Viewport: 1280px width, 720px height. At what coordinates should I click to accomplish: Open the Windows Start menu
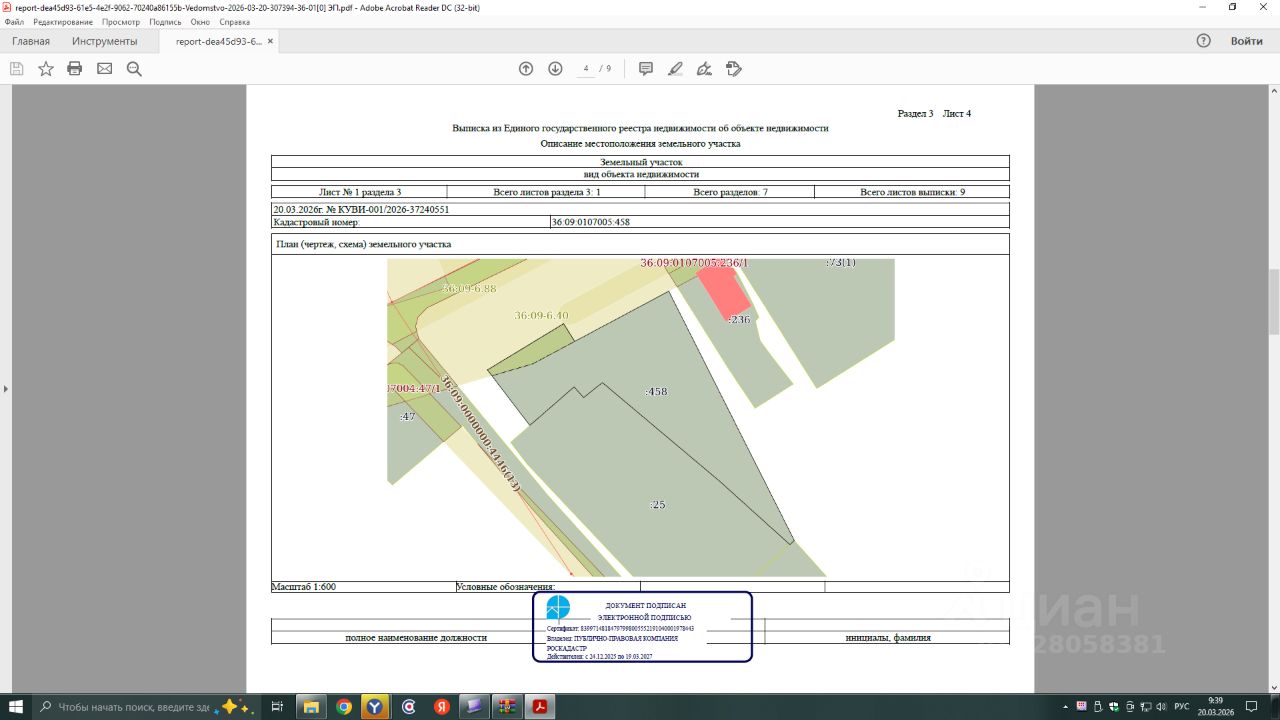(16, 706)
